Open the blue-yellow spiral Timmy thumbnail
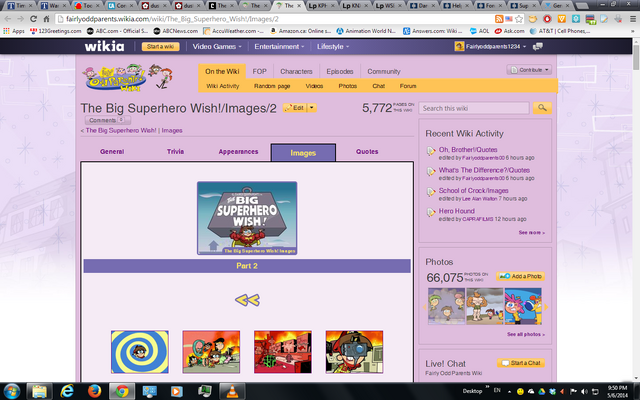 click(140, 352)
